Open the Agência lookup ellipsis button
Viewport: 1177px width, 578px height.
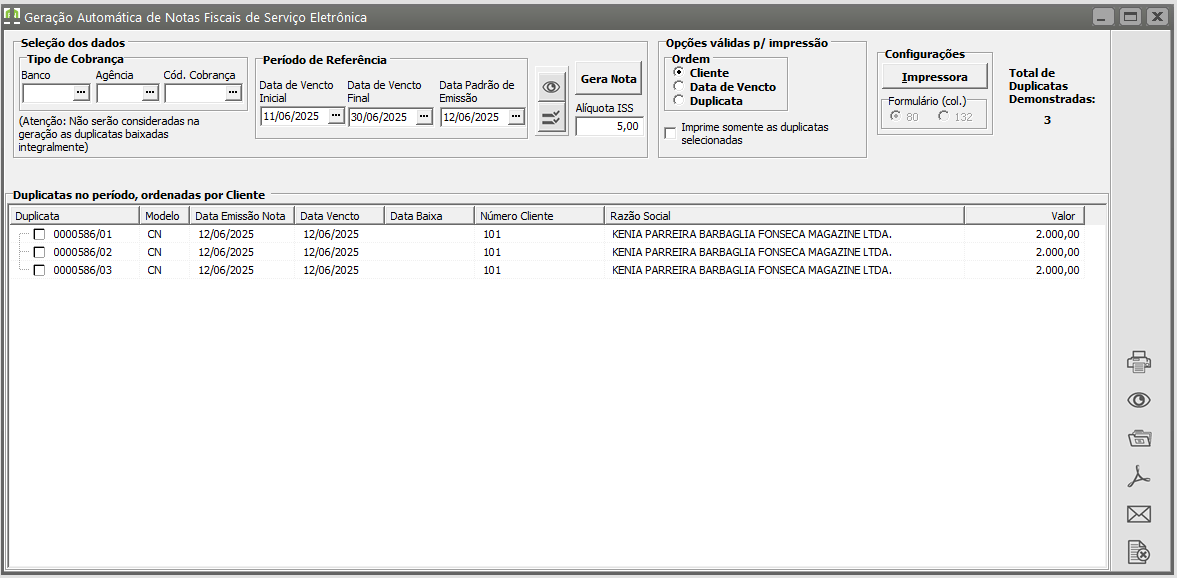[x=150, y=92]
